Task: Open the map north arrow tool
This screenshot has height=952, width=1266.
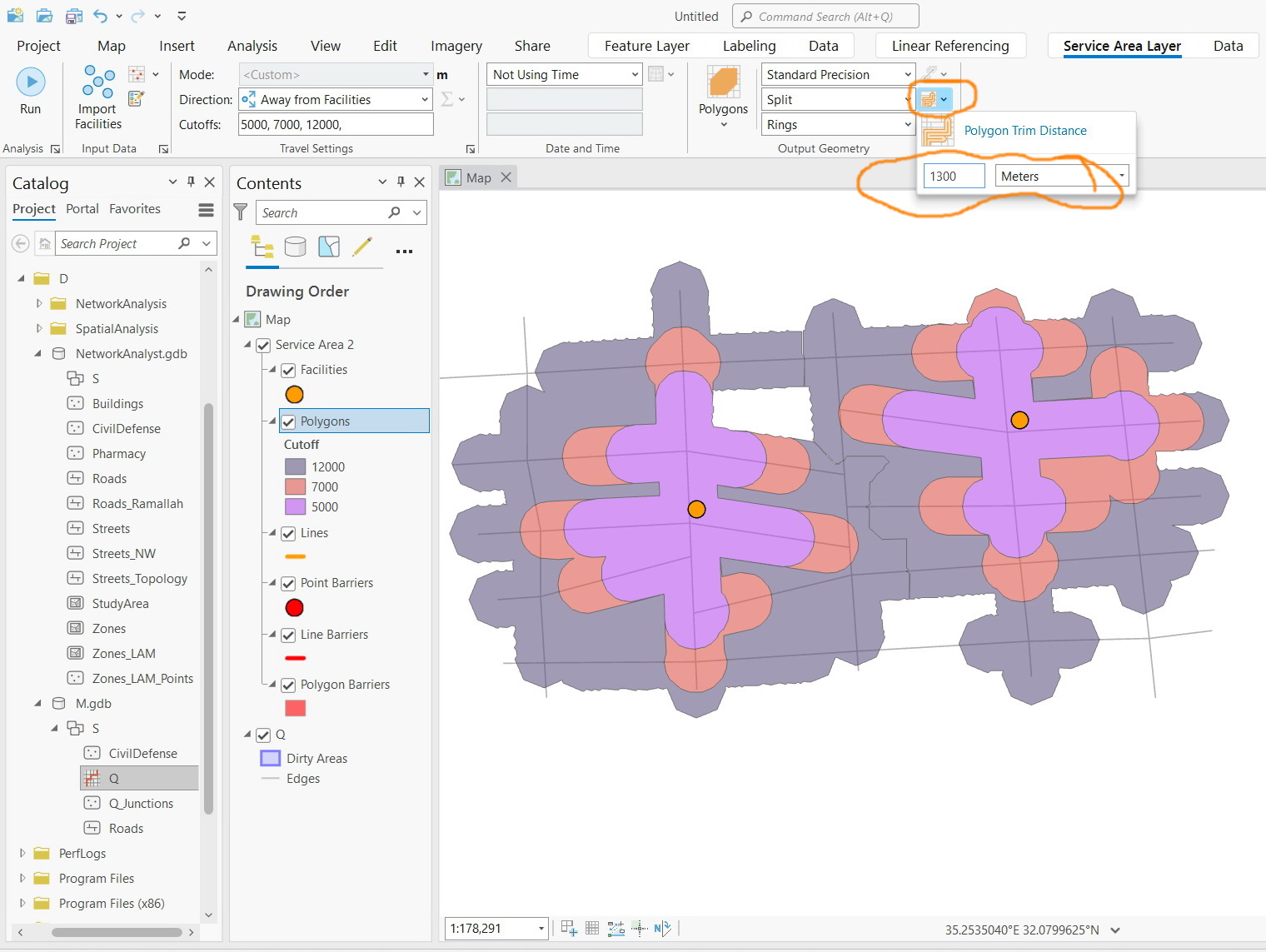Action: (662, 928)
